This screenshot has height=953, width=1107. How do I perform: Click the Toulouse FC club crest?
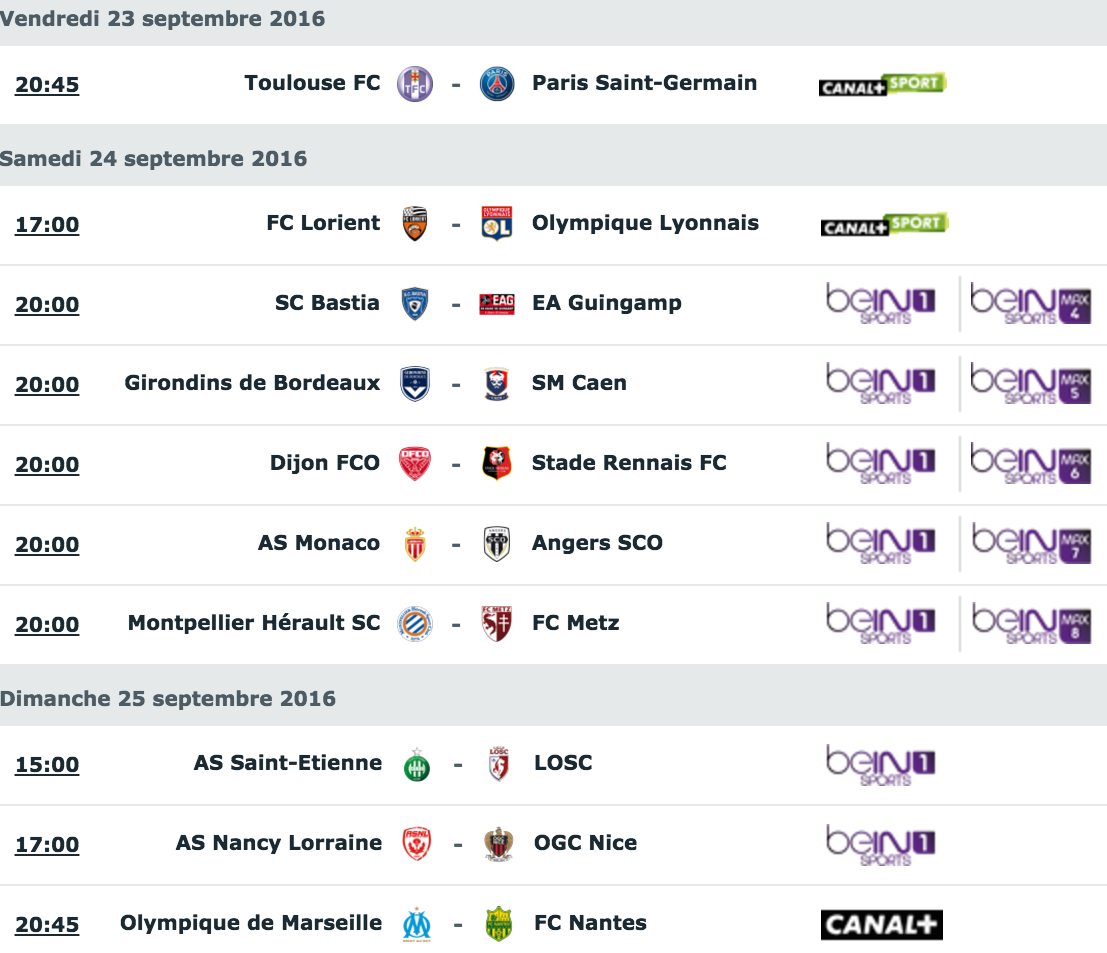414,84
